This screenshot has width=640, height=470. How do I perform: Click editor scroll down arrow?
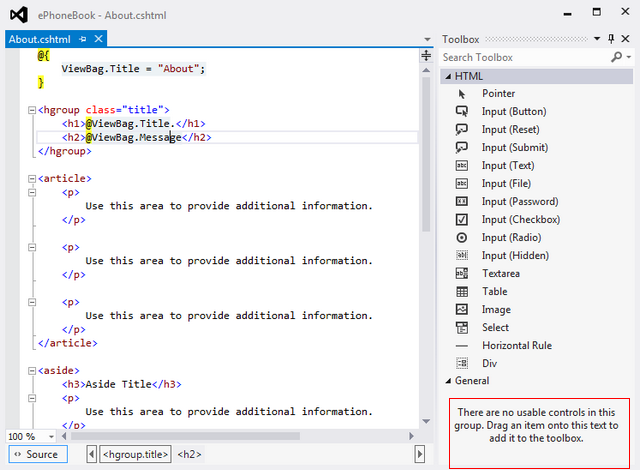pyautogui.click(x=426, y=421)
